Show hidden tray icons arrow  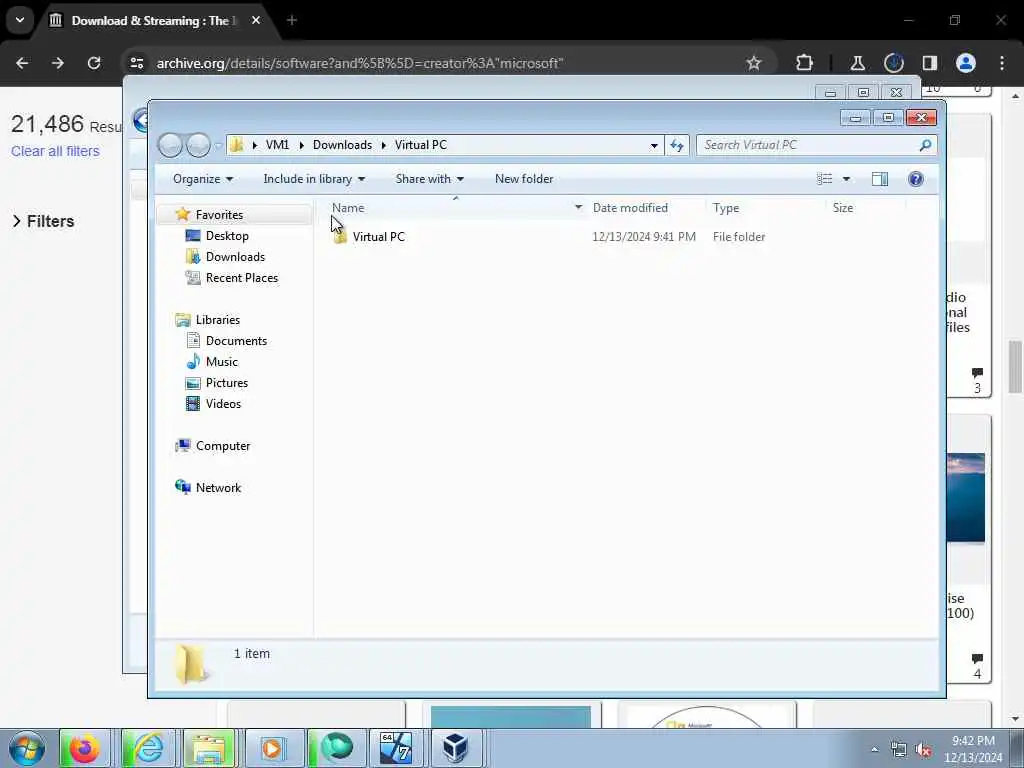[874, 750]
